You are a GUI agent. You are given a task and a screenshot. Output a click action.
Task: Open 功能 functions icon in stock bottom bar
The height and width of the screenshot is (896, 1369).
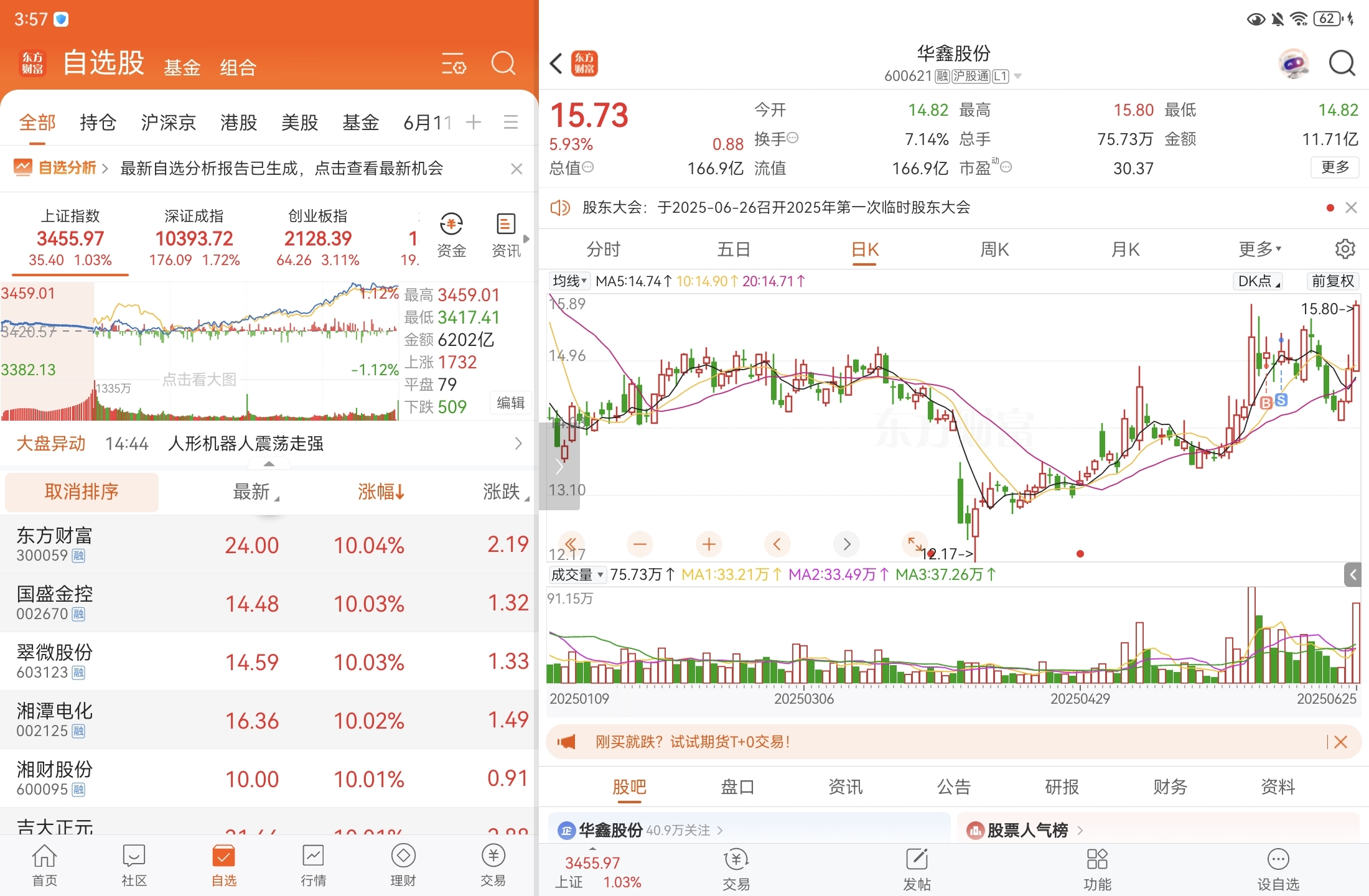1097,869
